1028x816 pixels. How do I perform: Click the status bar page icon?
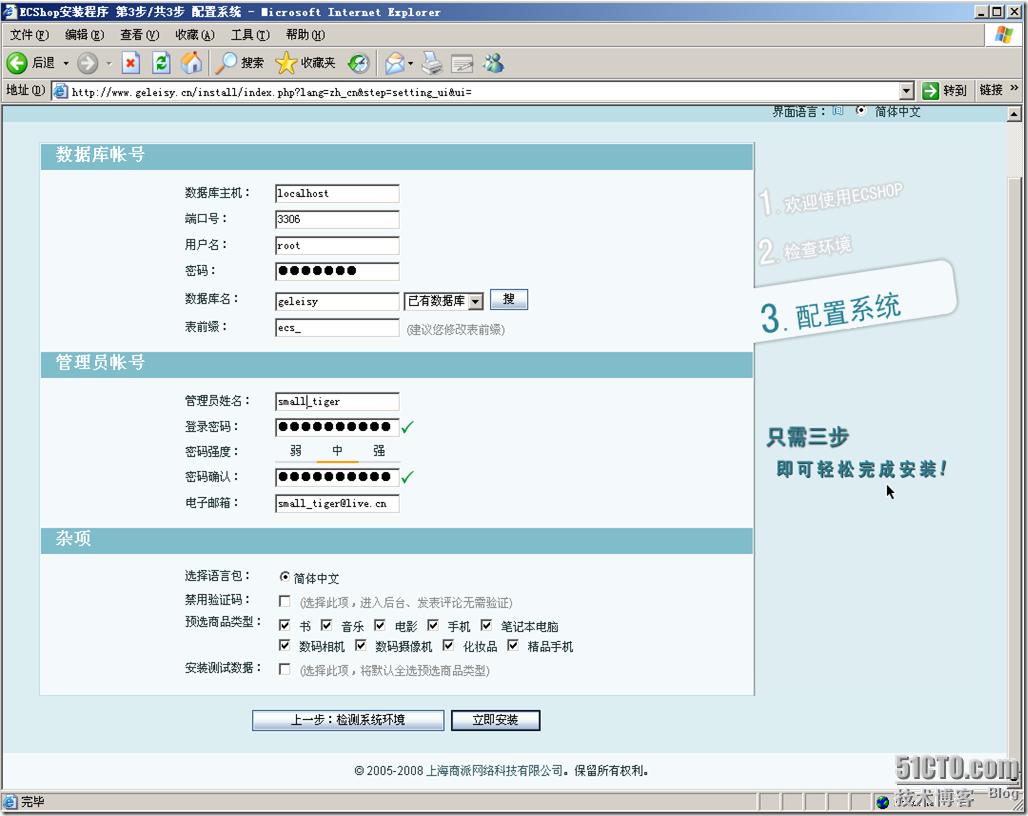pyautogui.click(x=10, y=801)
